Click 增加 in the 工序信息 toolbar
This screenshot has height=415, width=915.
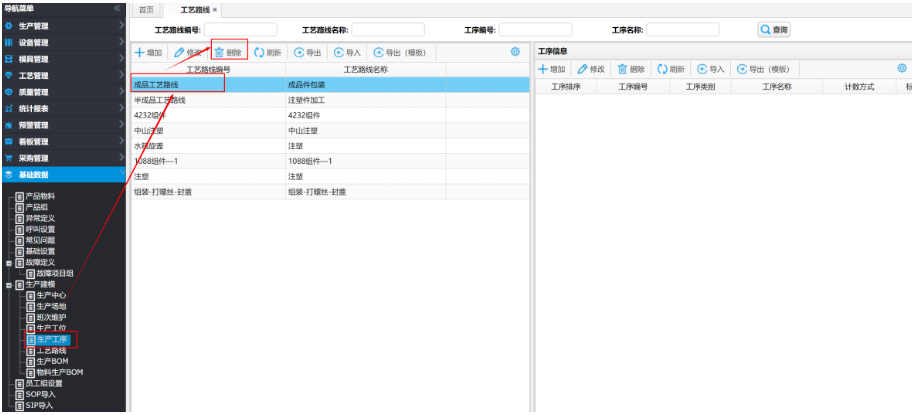[551, 69]
